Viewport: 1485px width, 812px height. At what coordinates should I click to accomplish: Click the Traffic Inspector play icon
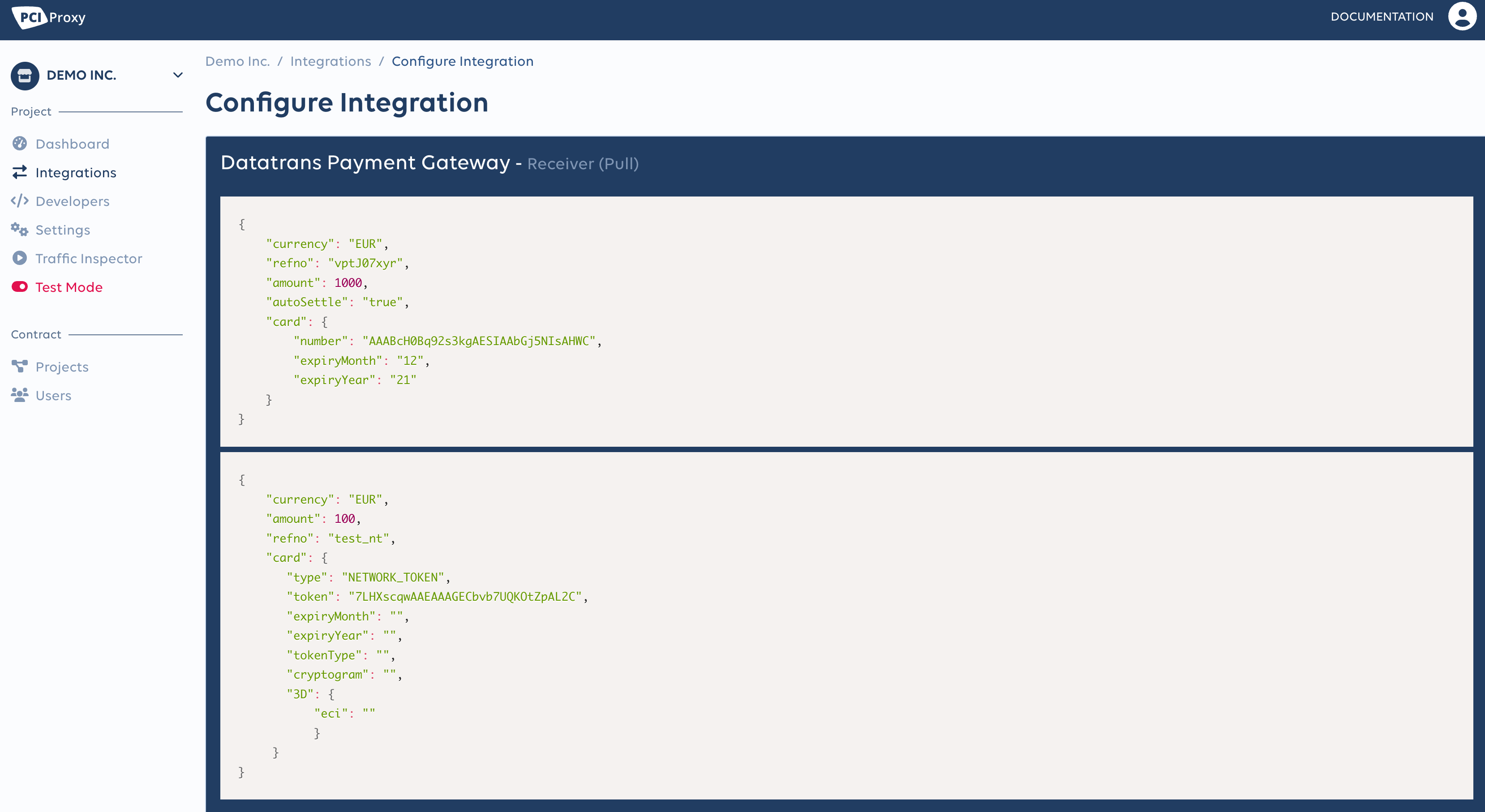coord(20,257)
